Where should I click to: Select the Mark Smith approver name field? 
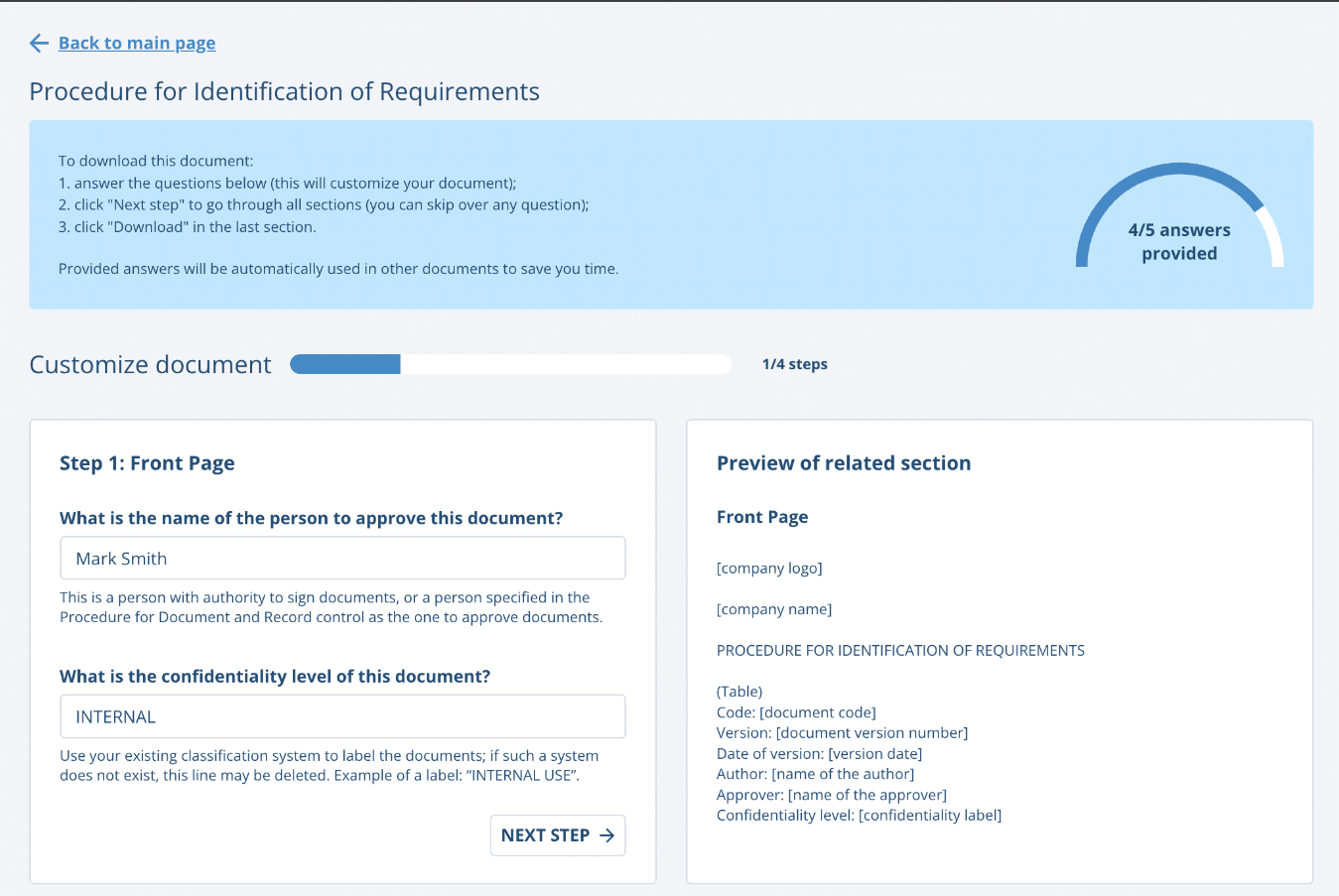(342, 558)
